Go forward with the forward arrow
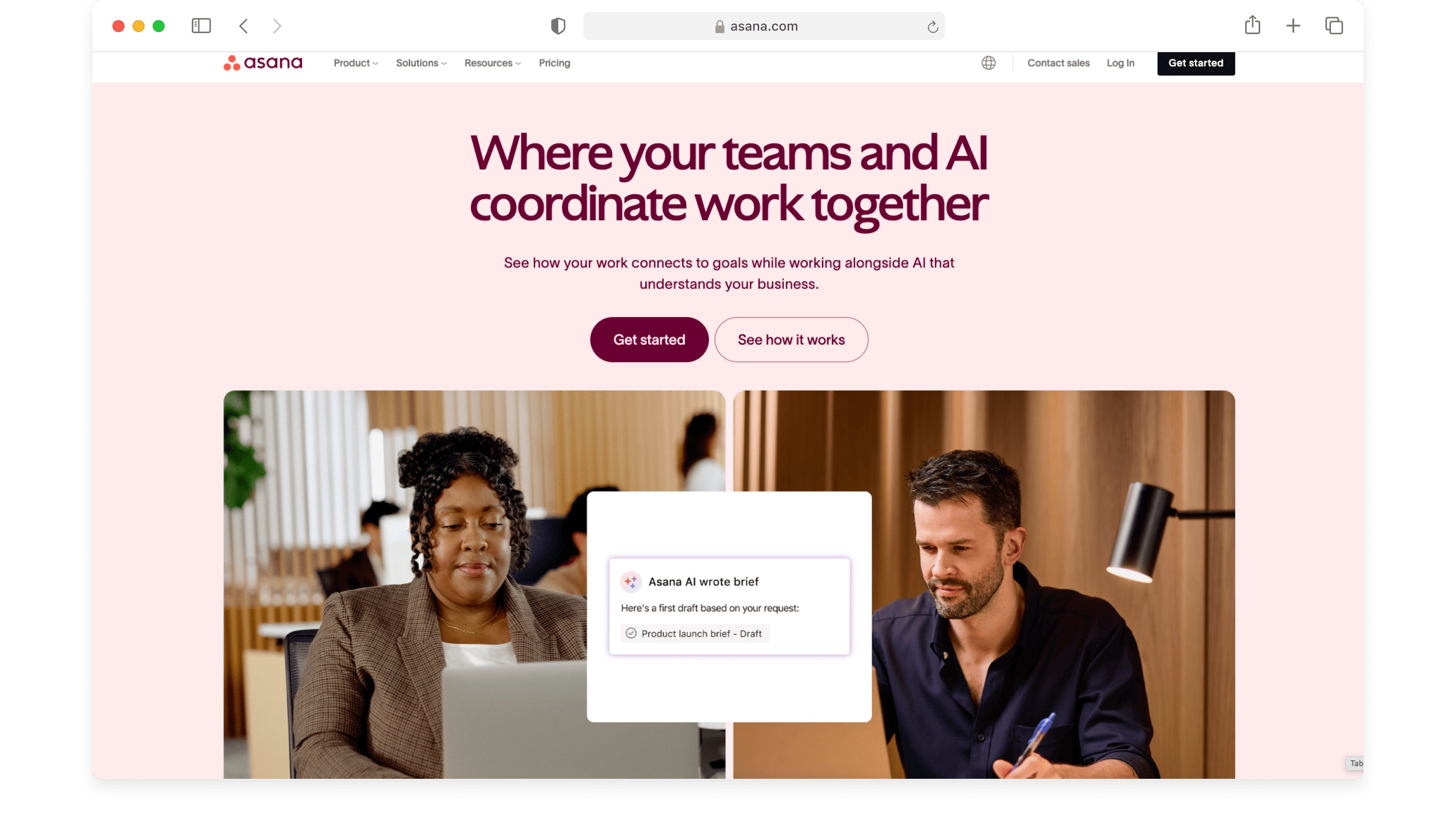Image resolution: width=1456 pixels, height=838 pixels. (x=277, y=26)
